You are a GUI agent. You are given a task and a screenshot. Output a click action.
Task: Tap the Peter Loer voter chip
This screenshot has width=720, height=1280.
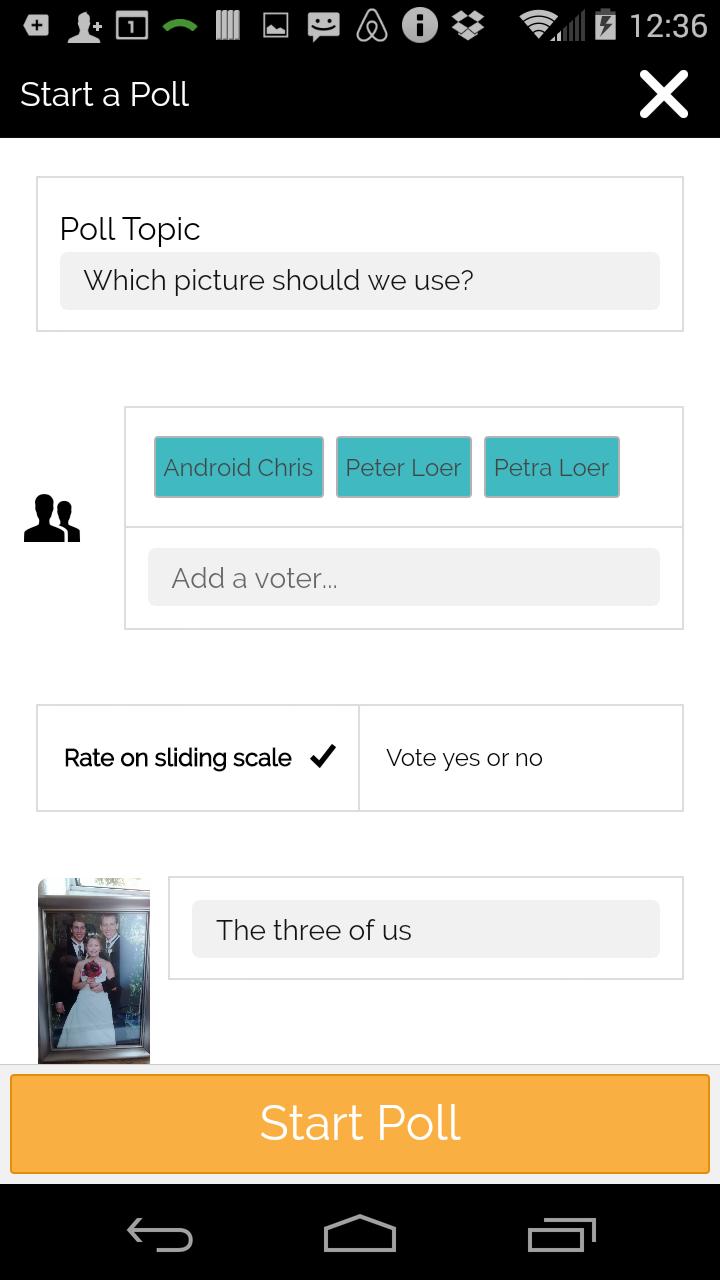(404, 467)
